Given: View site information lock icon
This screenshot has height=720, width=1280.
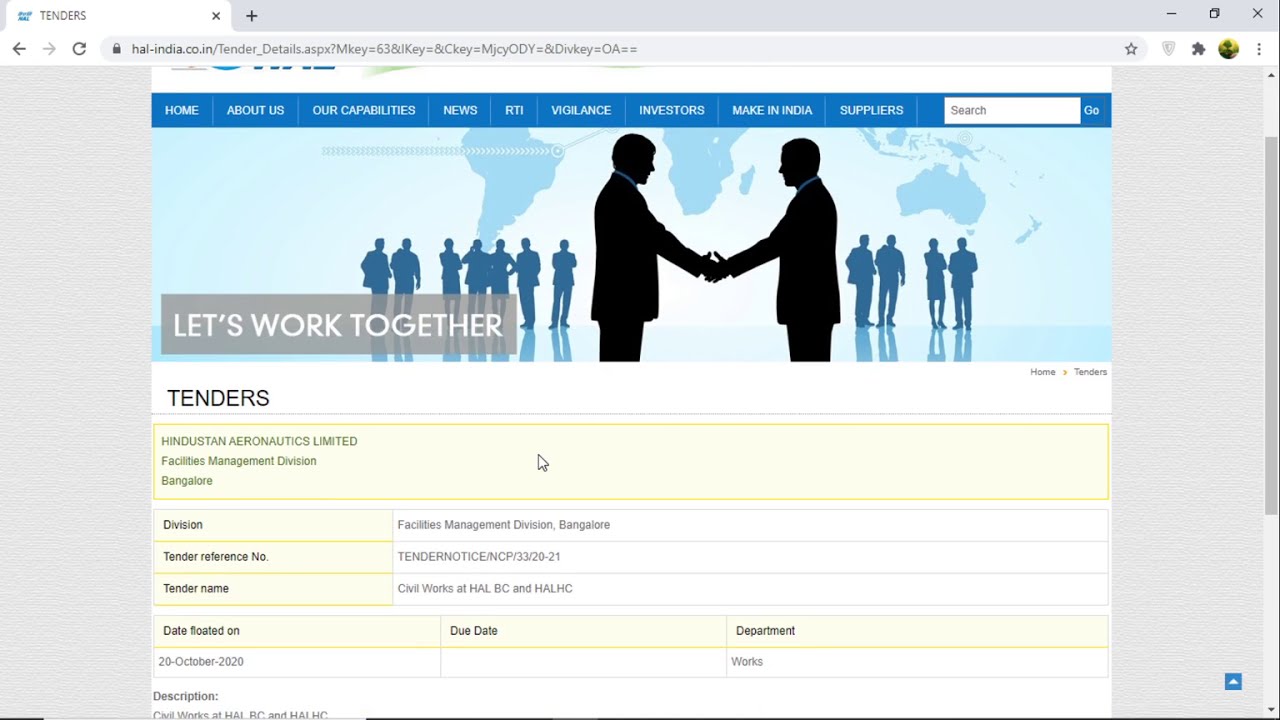Looking at the screenshot, I should click(x=117, y=49).
